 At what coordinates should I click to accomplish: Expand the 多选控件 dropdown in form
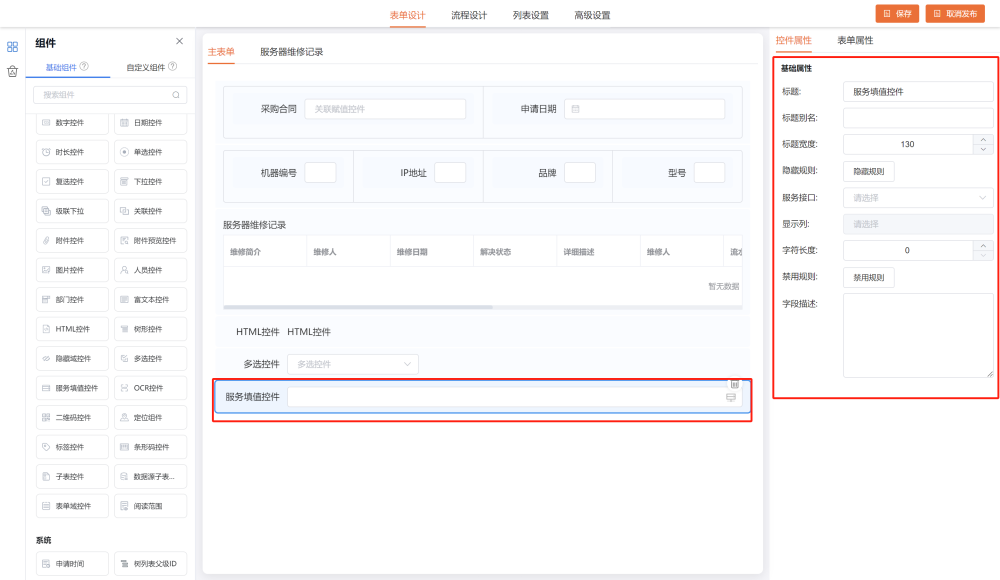tap(352, 365)
